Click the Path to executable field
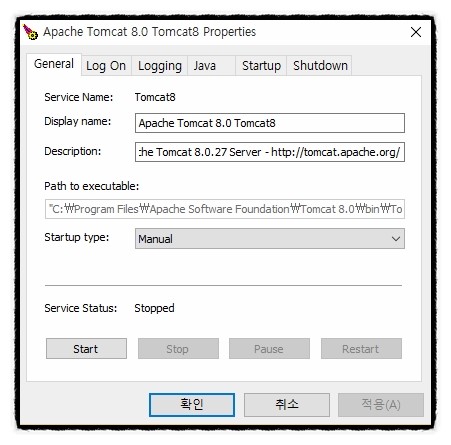 225,209
